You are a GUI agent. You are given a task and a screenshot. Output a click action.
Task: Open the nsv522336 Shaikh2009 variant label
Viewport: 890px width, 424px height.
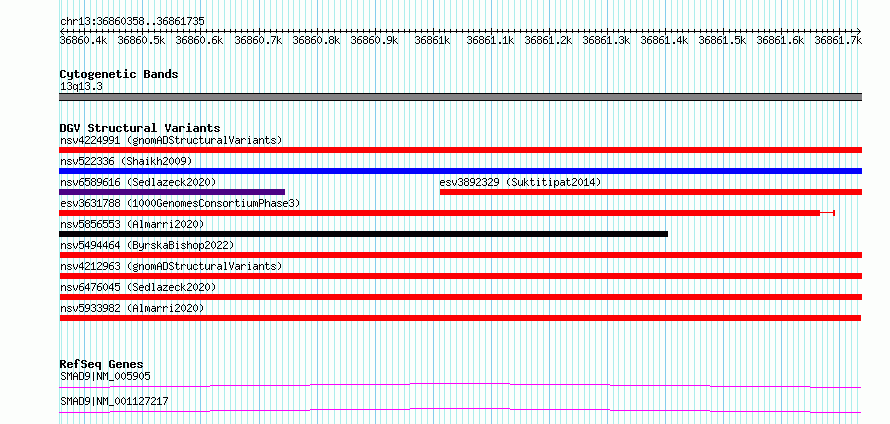point(126,161)
